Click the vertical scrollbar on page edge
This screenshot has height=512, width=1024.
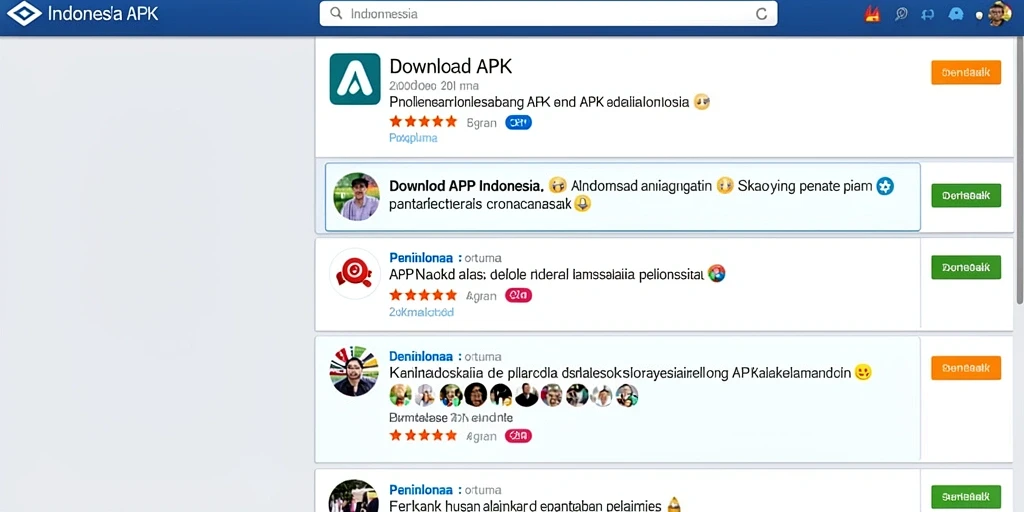1020,170
